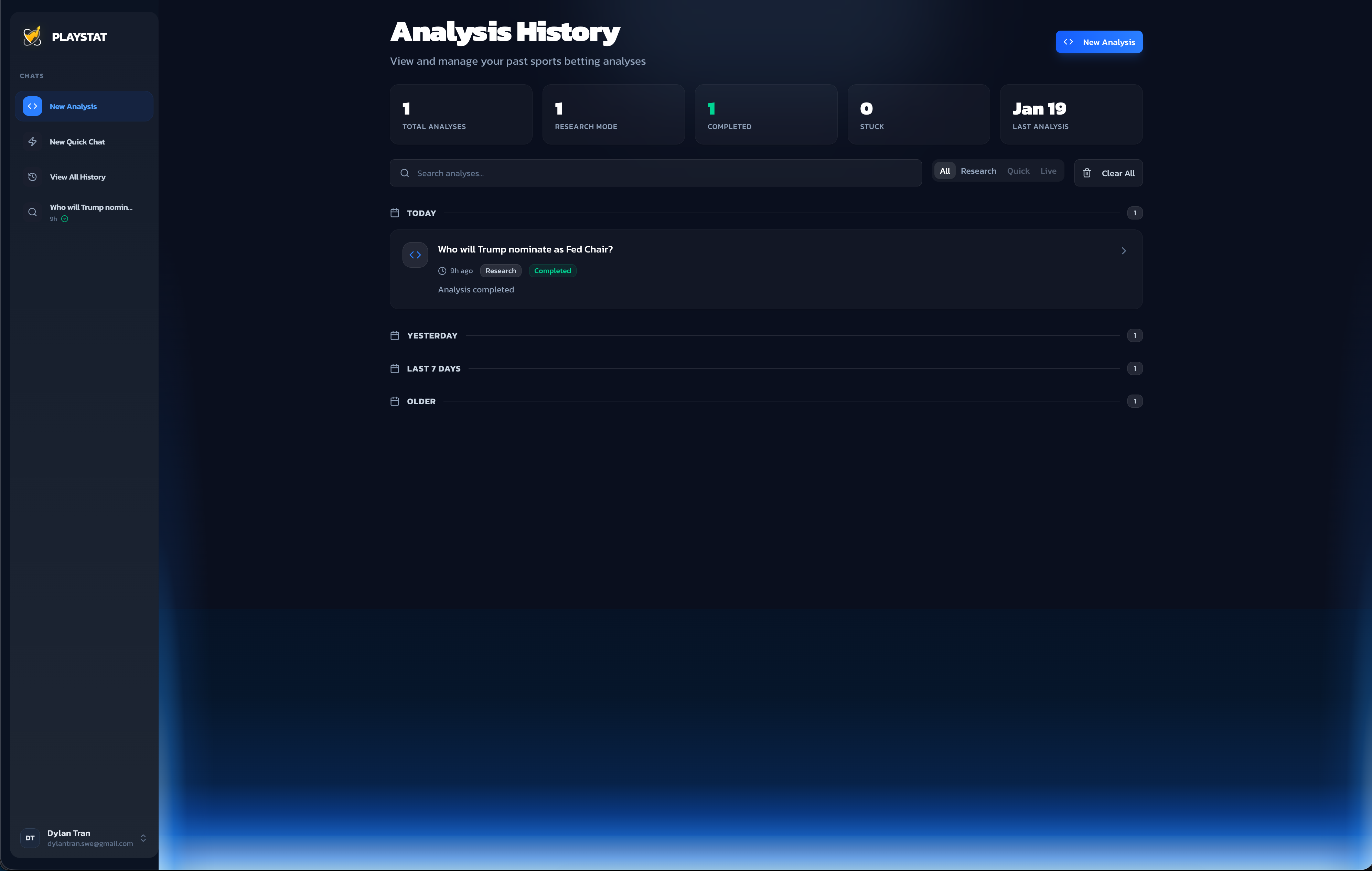Screen dimensions: 1372x871
Task: Open 'Who will Trump nominate as Fed Chair?'
Action: click(766, 269)
